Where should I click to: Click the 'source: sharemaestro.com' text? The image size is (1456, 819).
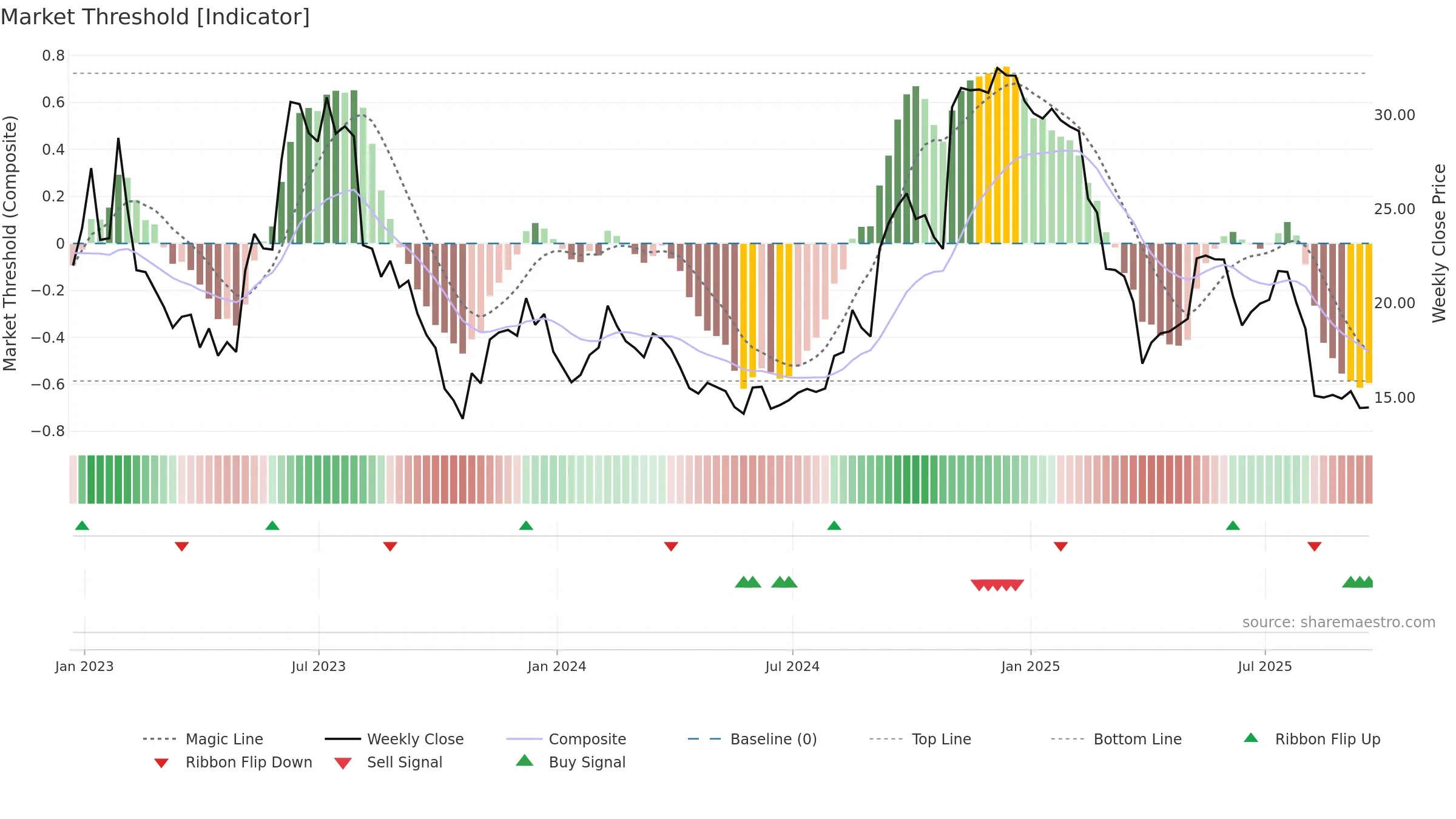(x=1339, y=622)
